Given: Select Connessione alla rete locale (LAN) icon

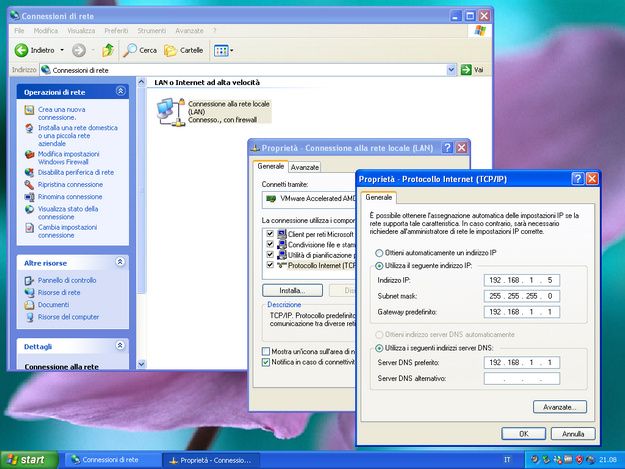Looking at the screenshot, I should (171, 112).
